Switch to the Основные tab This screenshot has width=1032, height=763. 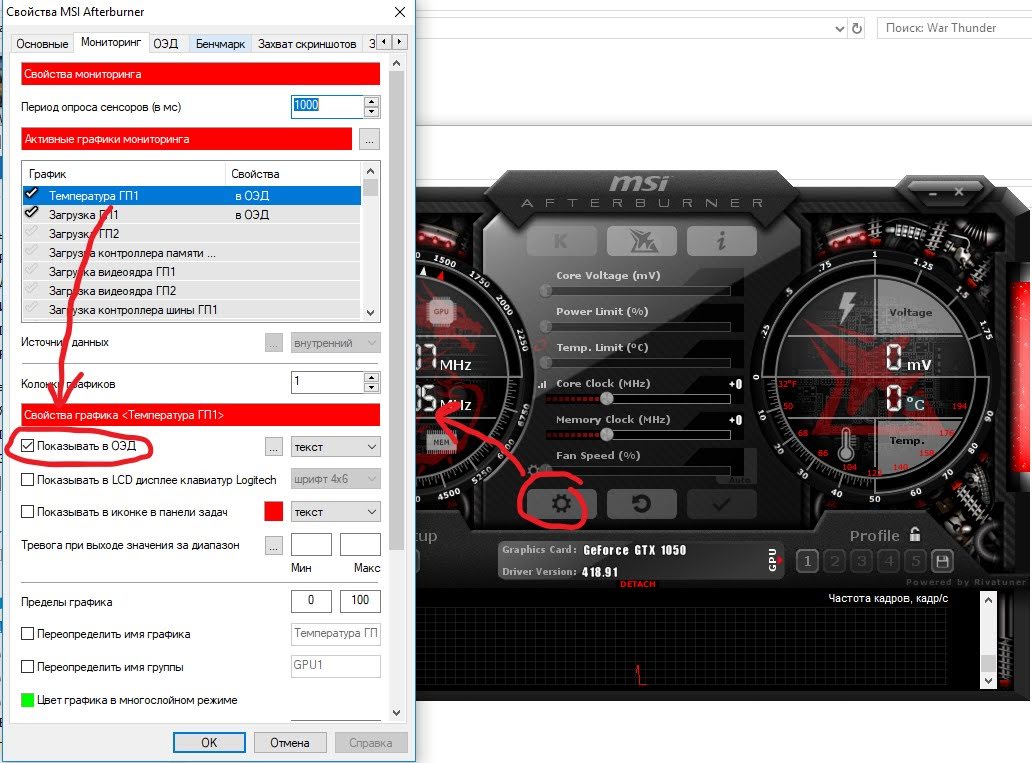click(x=42, y=43)
